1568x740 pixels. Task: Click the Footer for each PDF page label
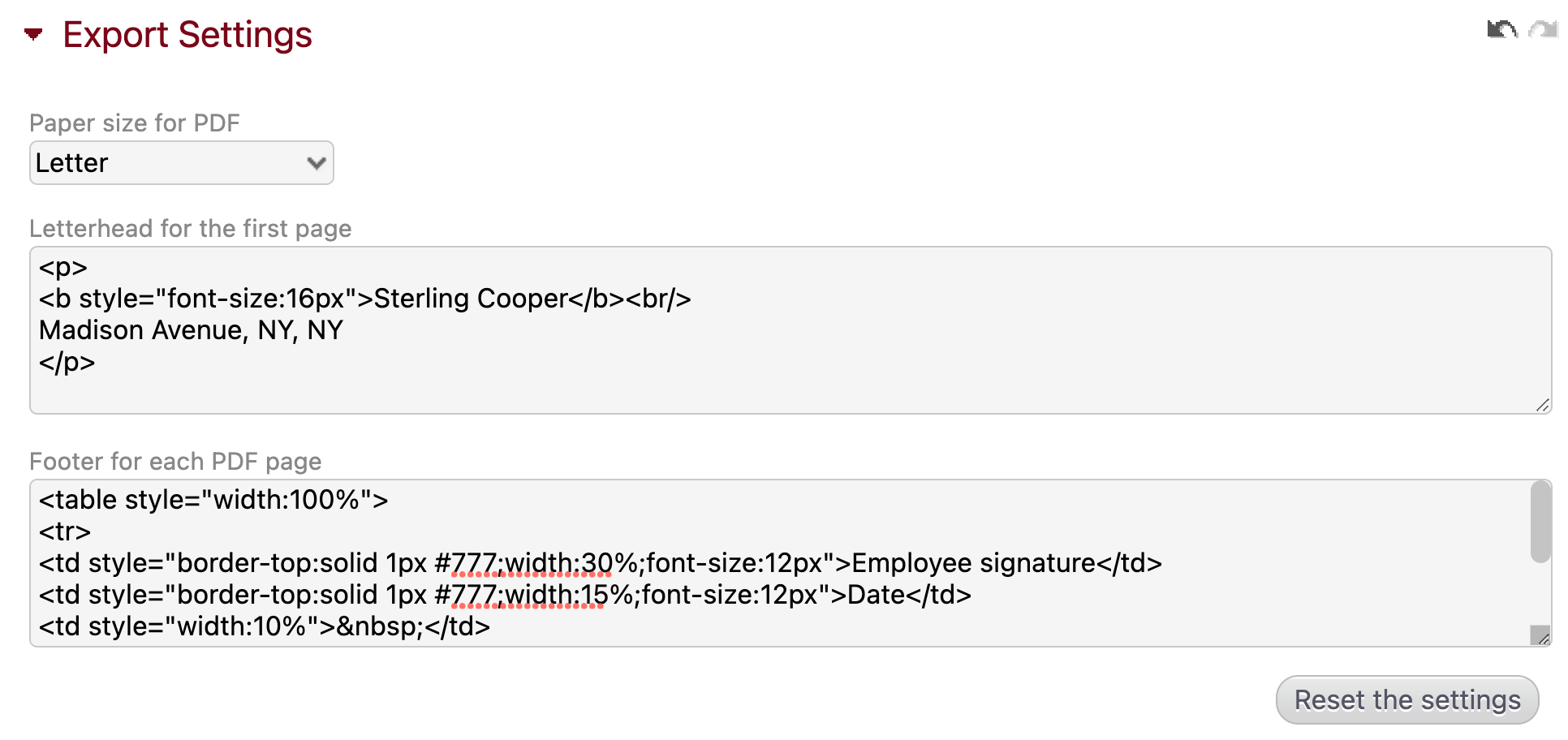[x=175, y=462]
